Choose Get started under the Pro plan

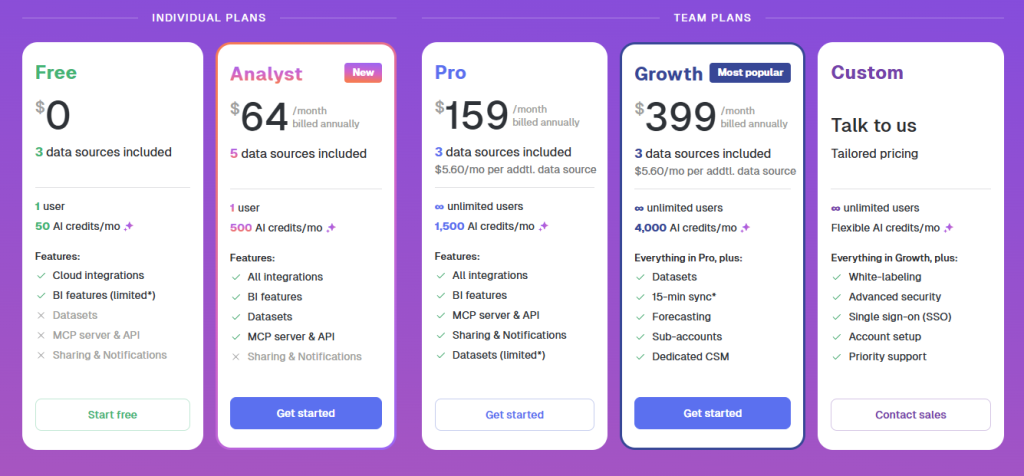515,415
